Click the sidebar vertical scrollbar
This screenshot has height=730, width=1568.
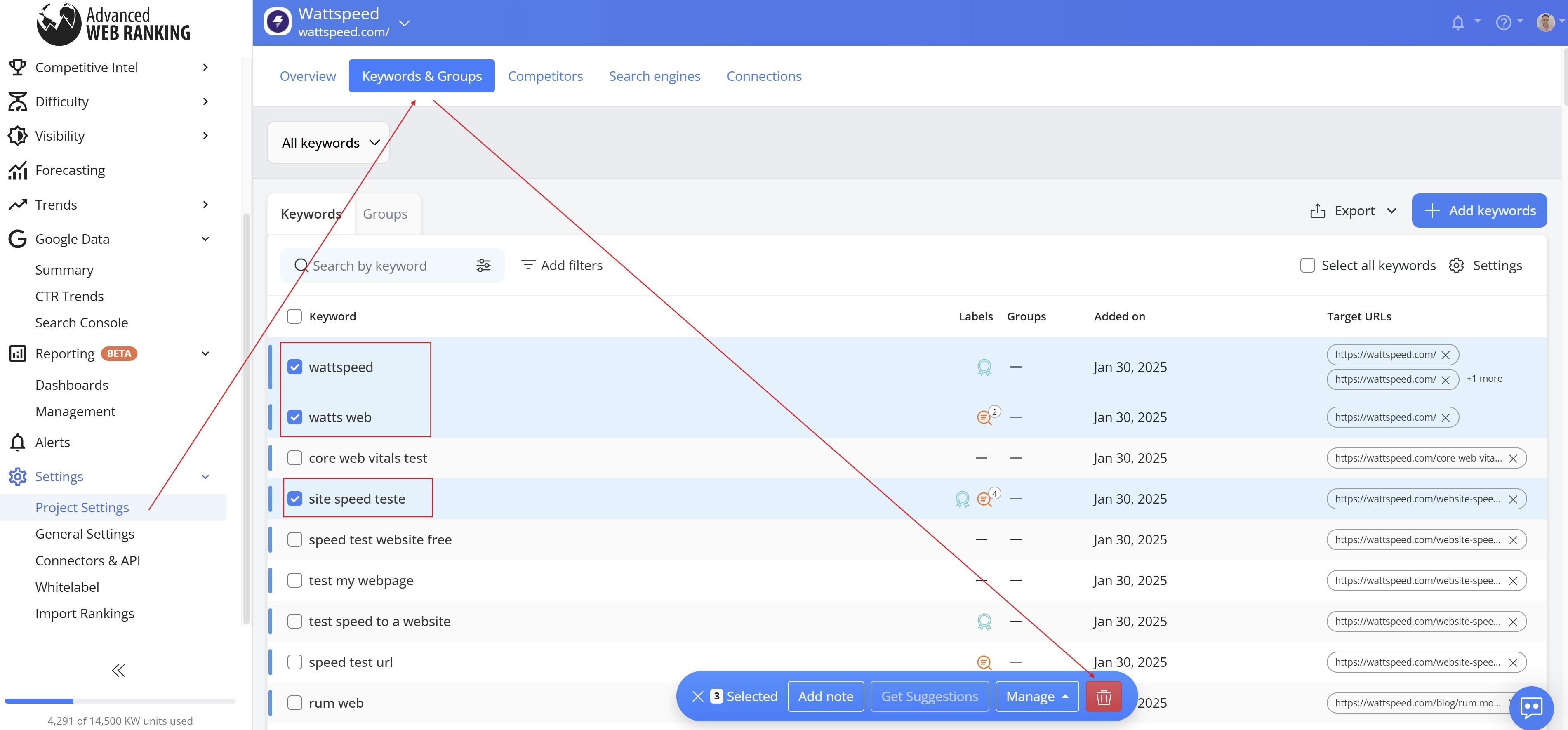point(247,419)
